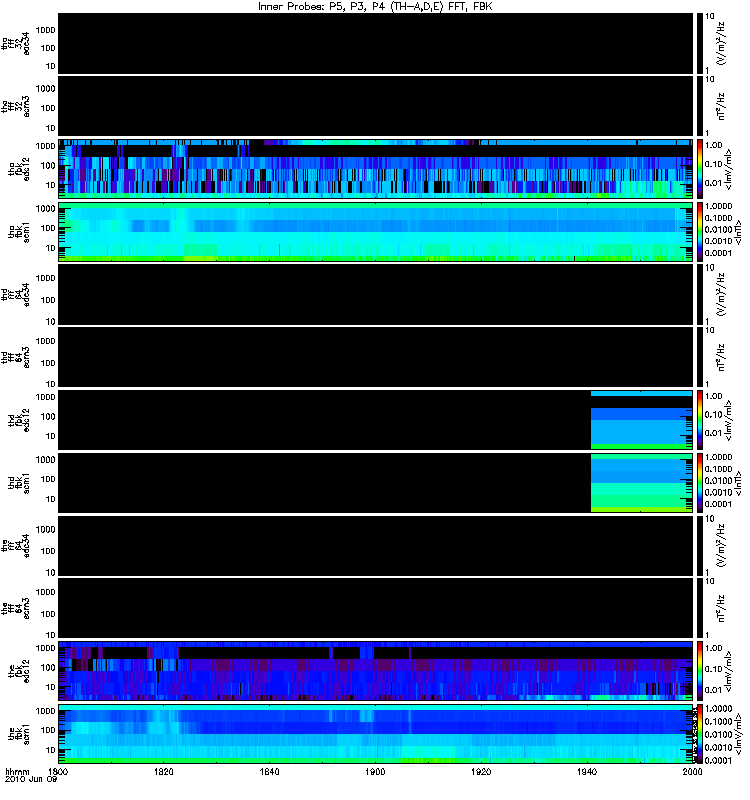The width and height of the screenshot is (750, 800).
Task: Click the empty tha fff 32 edc34 panel
Action: tap(376, 43)
